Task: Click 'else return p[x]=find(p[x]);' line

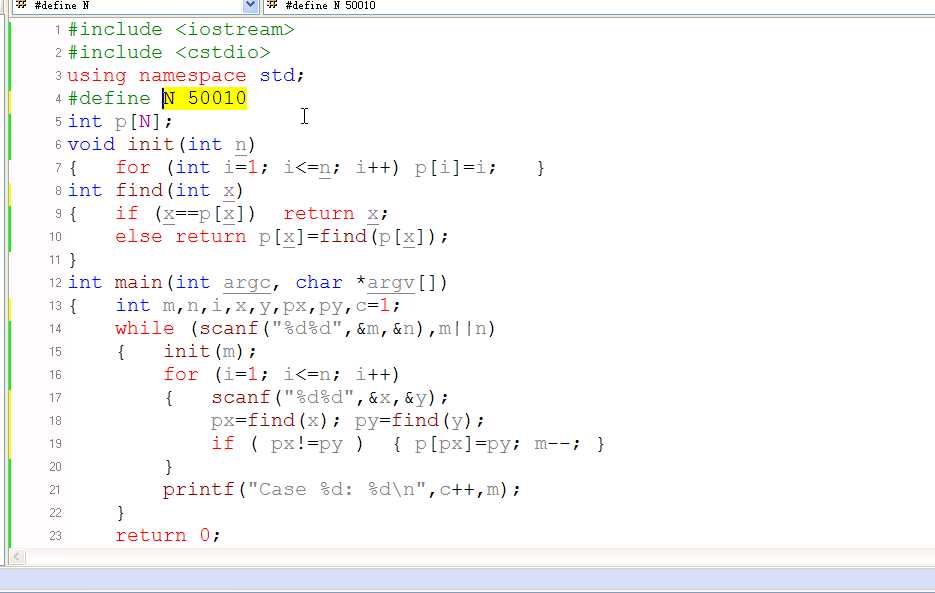Action: [x=282, y=237]
